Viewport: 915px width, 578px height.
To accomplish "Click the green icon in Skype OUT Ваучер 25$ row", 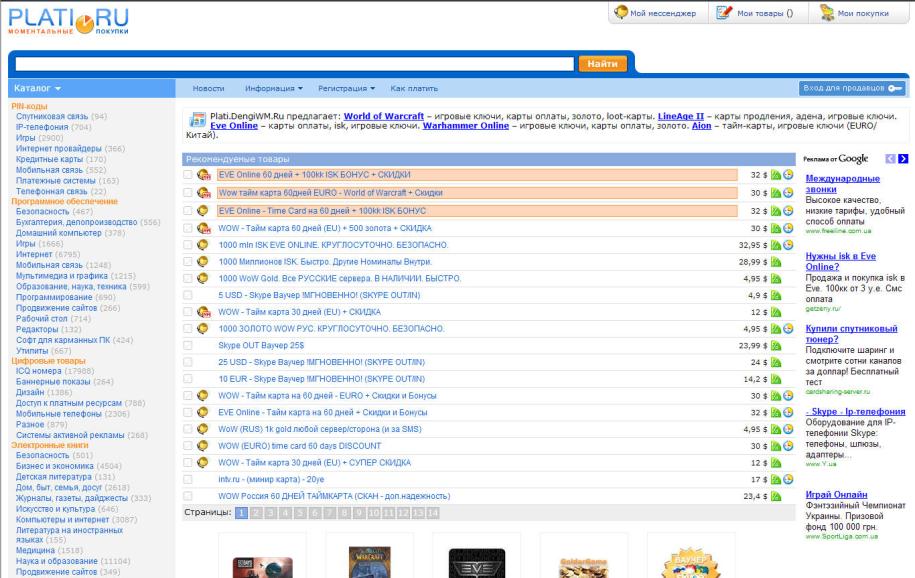I will pyautogui.click(x=776, y=346).
